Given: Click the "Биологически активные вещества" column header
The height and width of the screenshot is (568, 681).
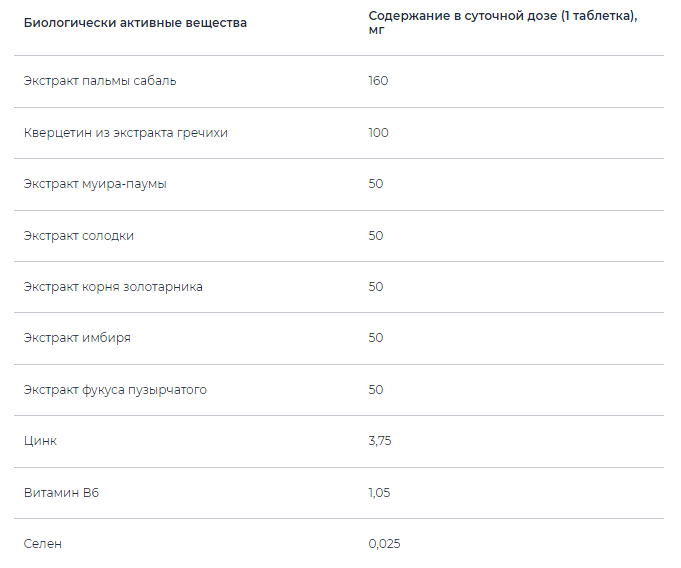Looking at the screenshot, I should pos(135,22).
